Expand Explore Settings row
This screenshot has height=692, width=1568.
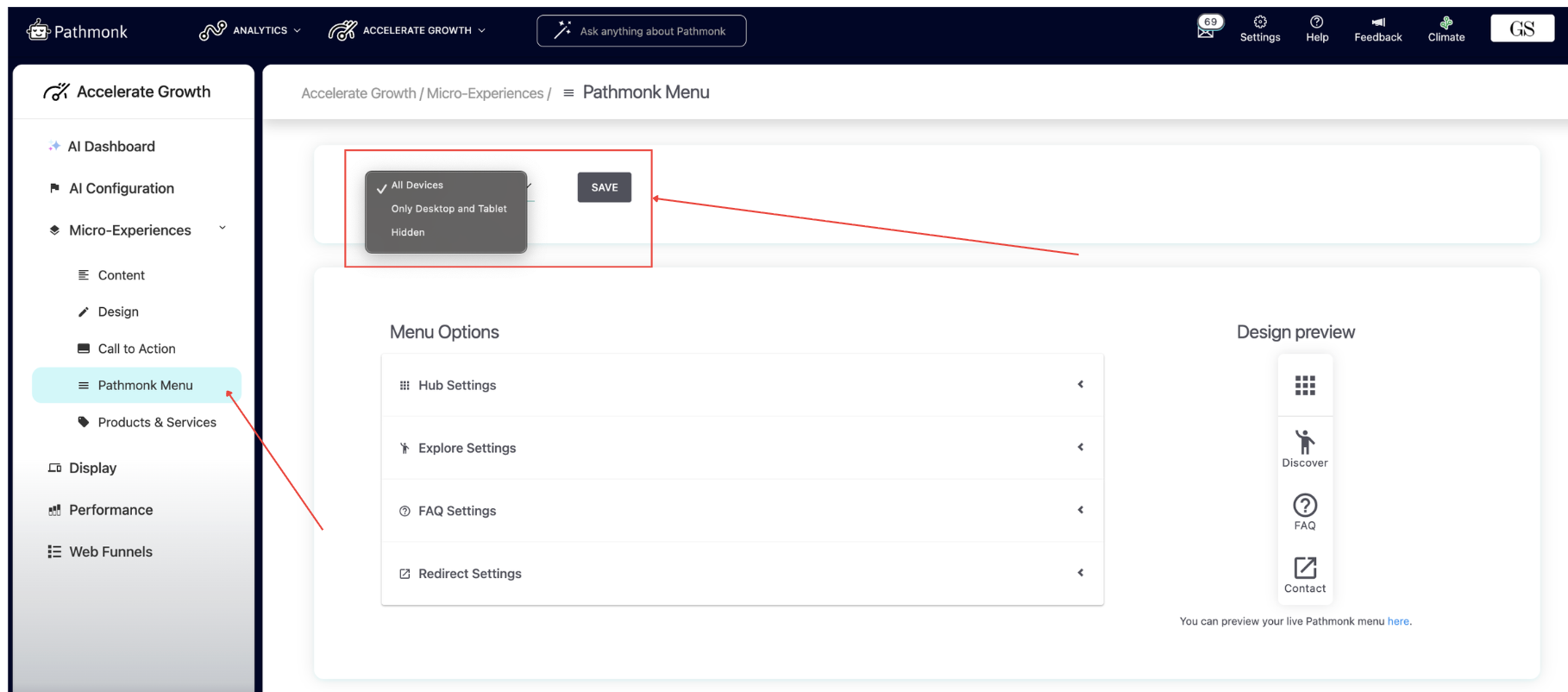(743, 448)
